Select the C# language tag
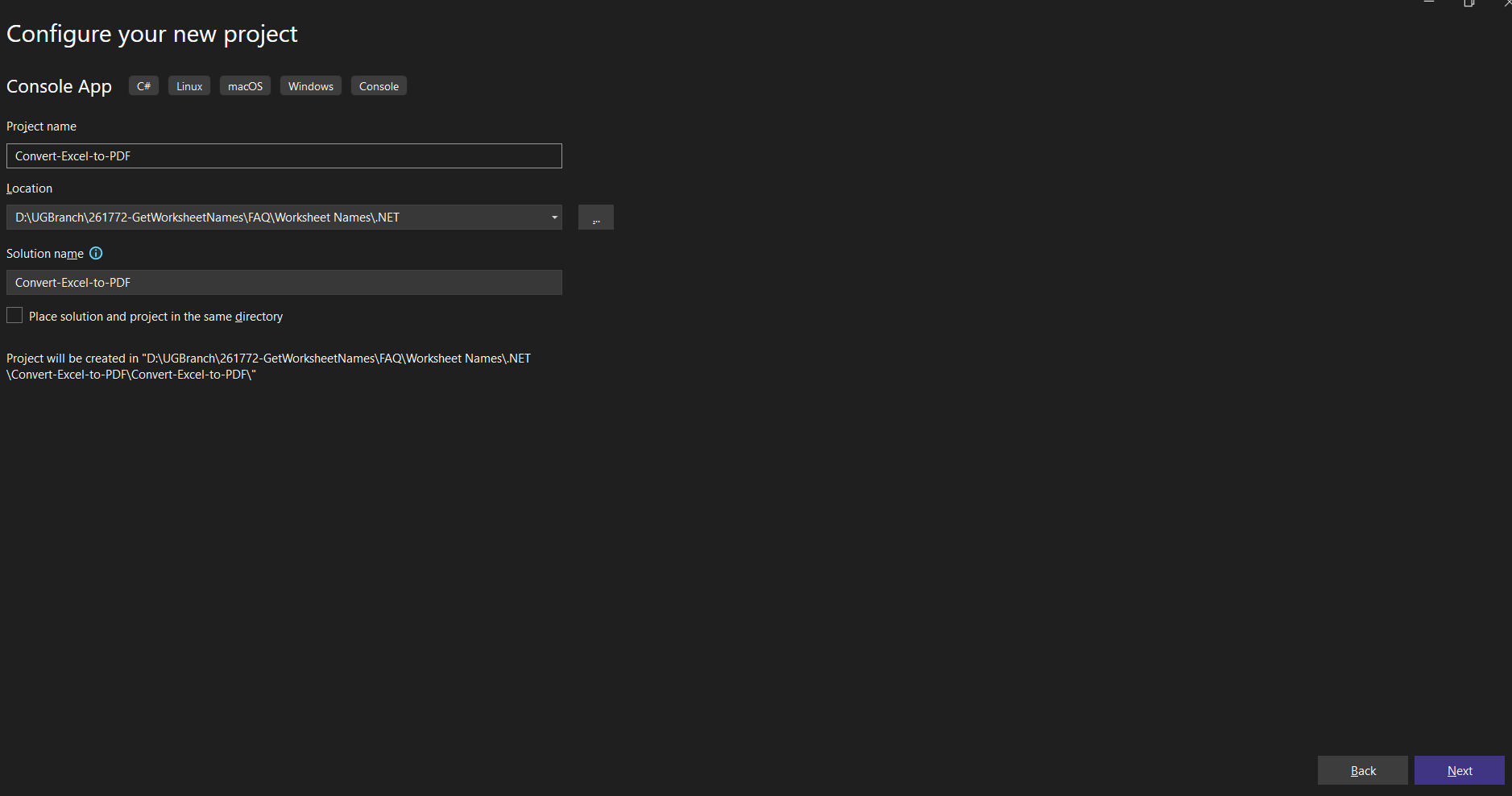 point(143,85)
